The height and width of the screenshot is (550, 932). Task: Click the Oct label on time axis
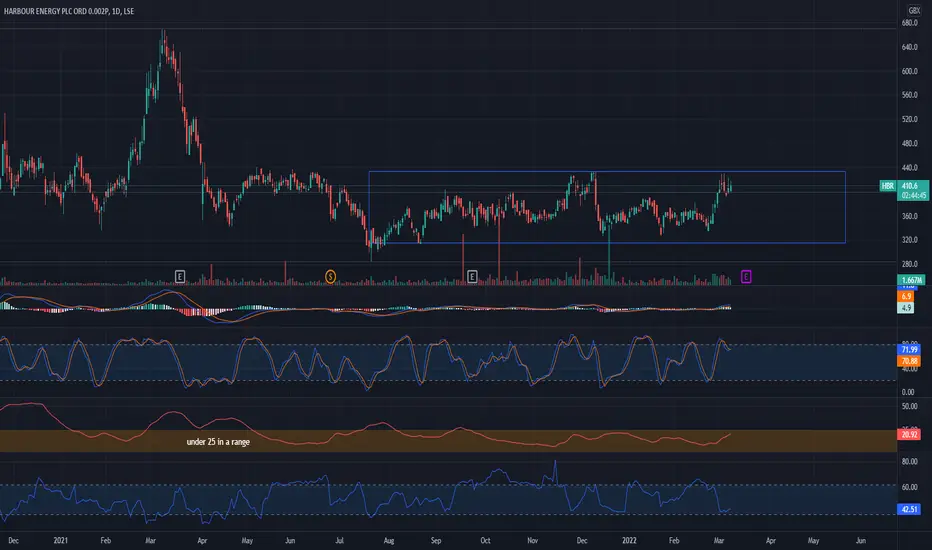point(485,540)
